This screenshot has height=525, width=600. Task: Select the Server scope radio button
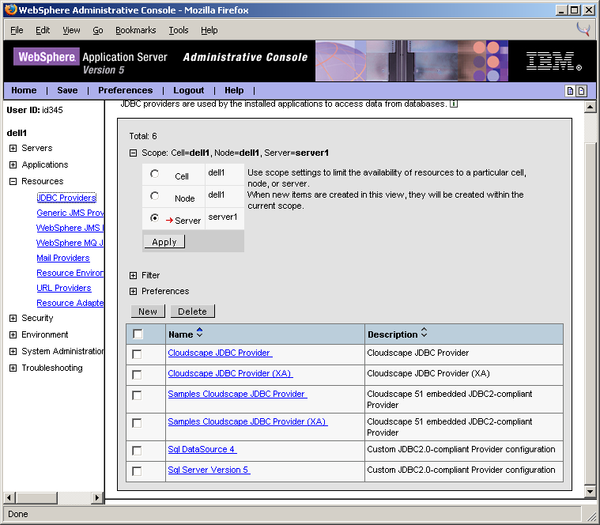(155, 218)
